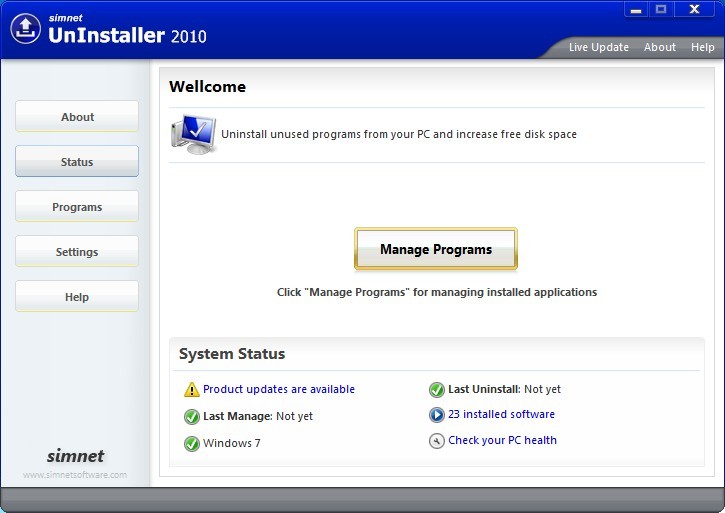Click blue arrow icon beside installed software

coord(436,415)
